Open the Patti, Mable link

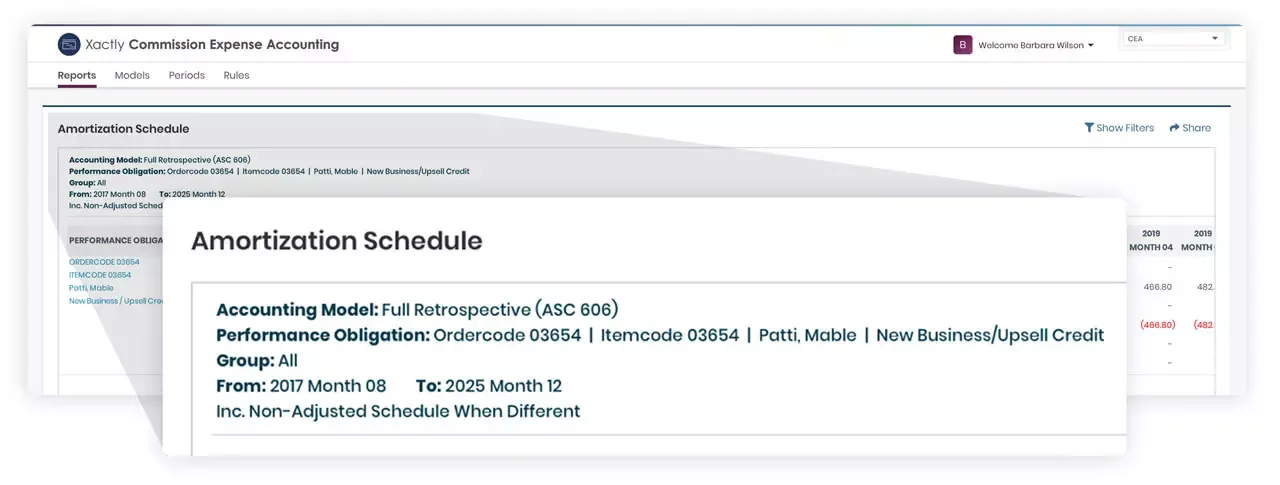pyautogui.click(x=91, y=288)
